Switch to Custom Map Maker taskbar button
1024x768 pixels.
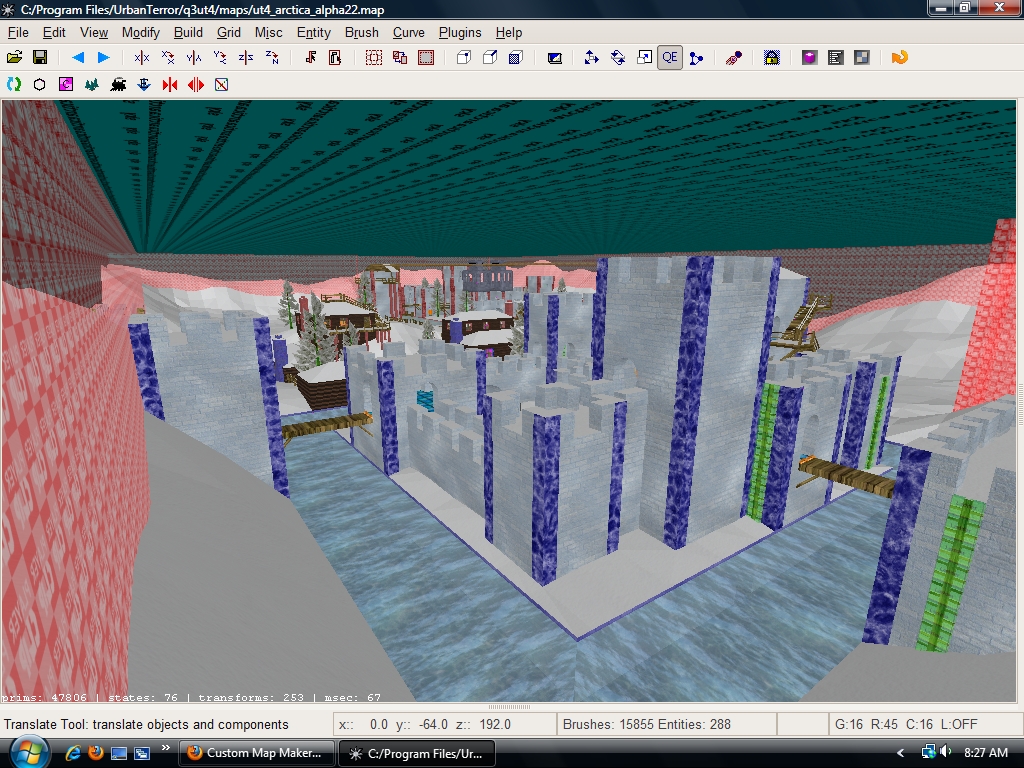click(256, 753)
